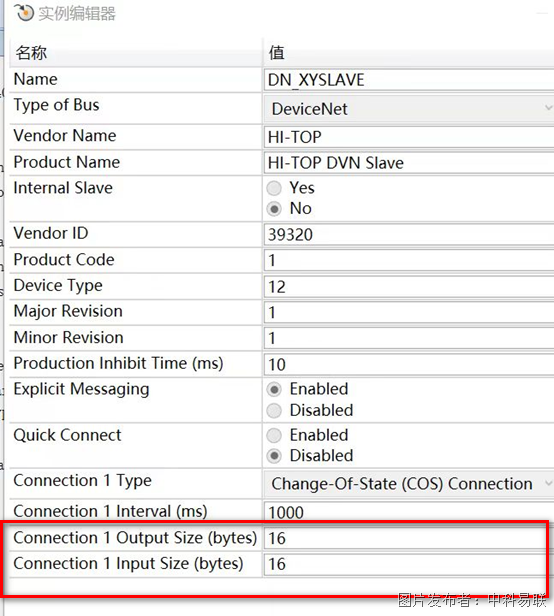The height and width of the screenshot is (616, 554).
Task: Select Disabled for Quick Connect
Action: tap(274, 456)
